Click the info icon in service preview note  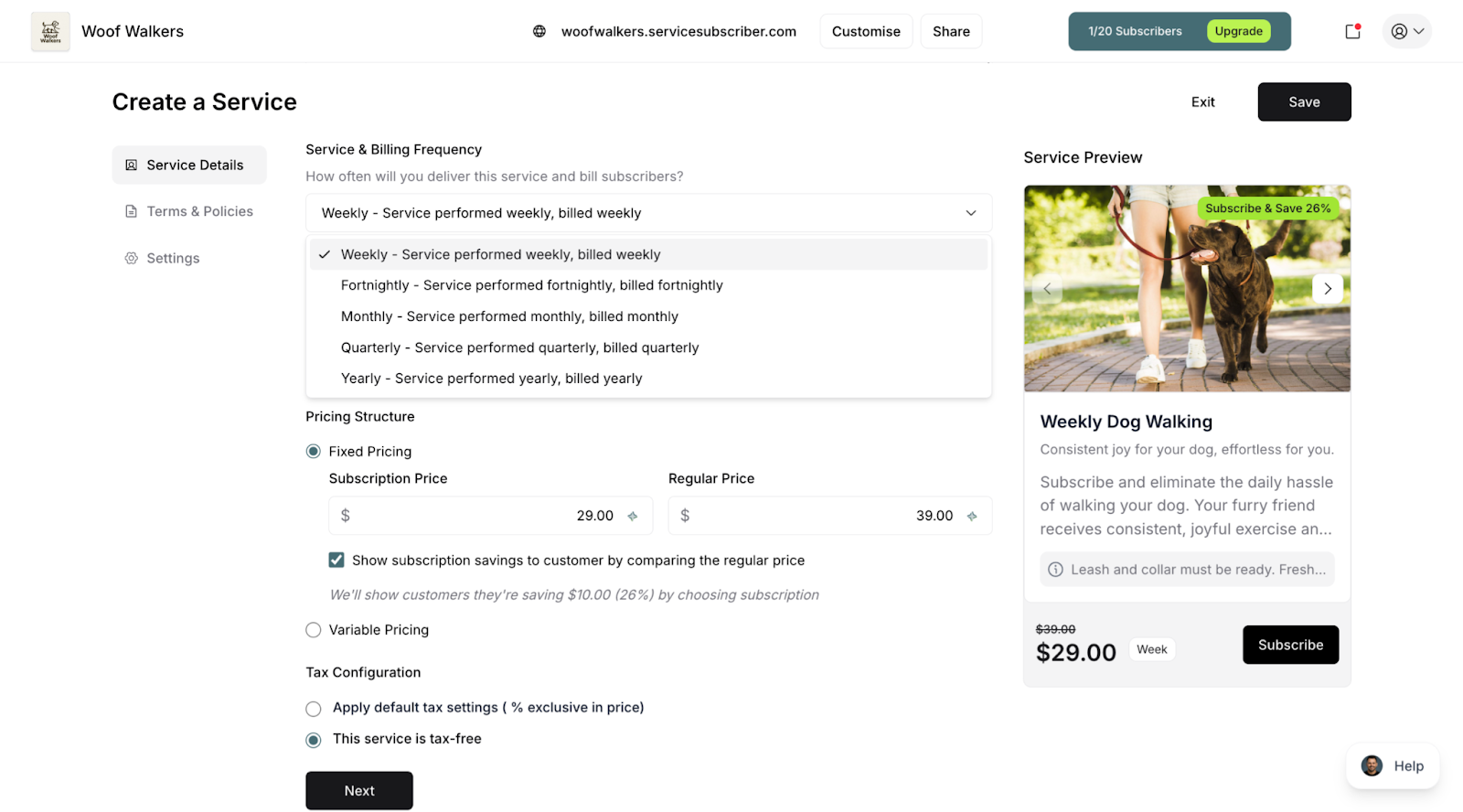[1055, 570]
